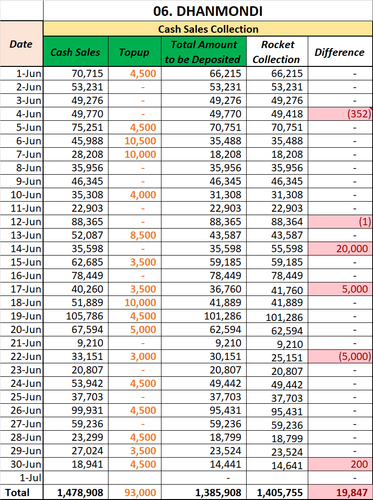Select rocket collection value 41,760
This screenshot has height=500, width=373.
277,289
